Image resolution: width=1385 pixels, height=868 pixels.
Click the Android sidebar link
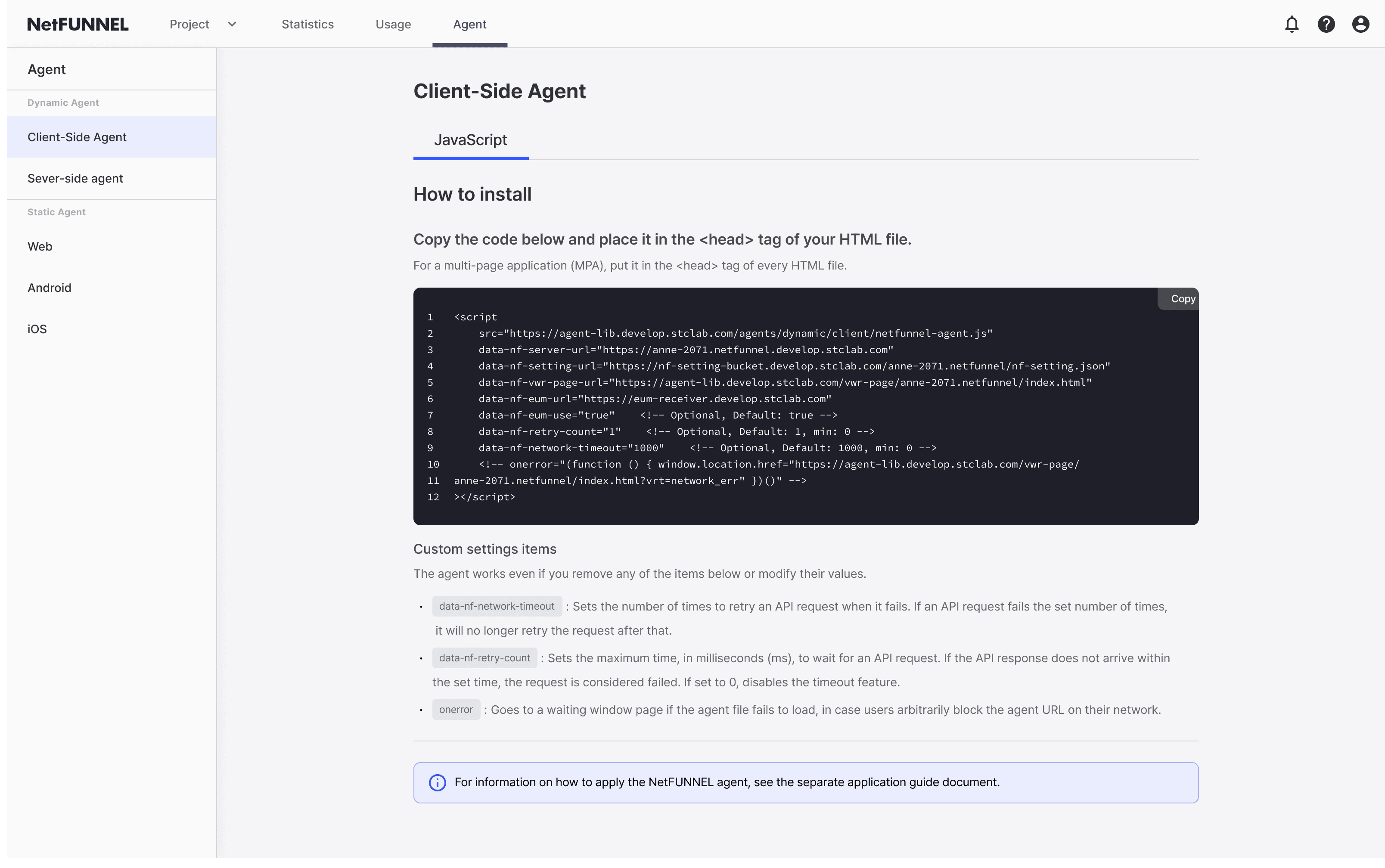pyautogui.click(x=49, y=287)
